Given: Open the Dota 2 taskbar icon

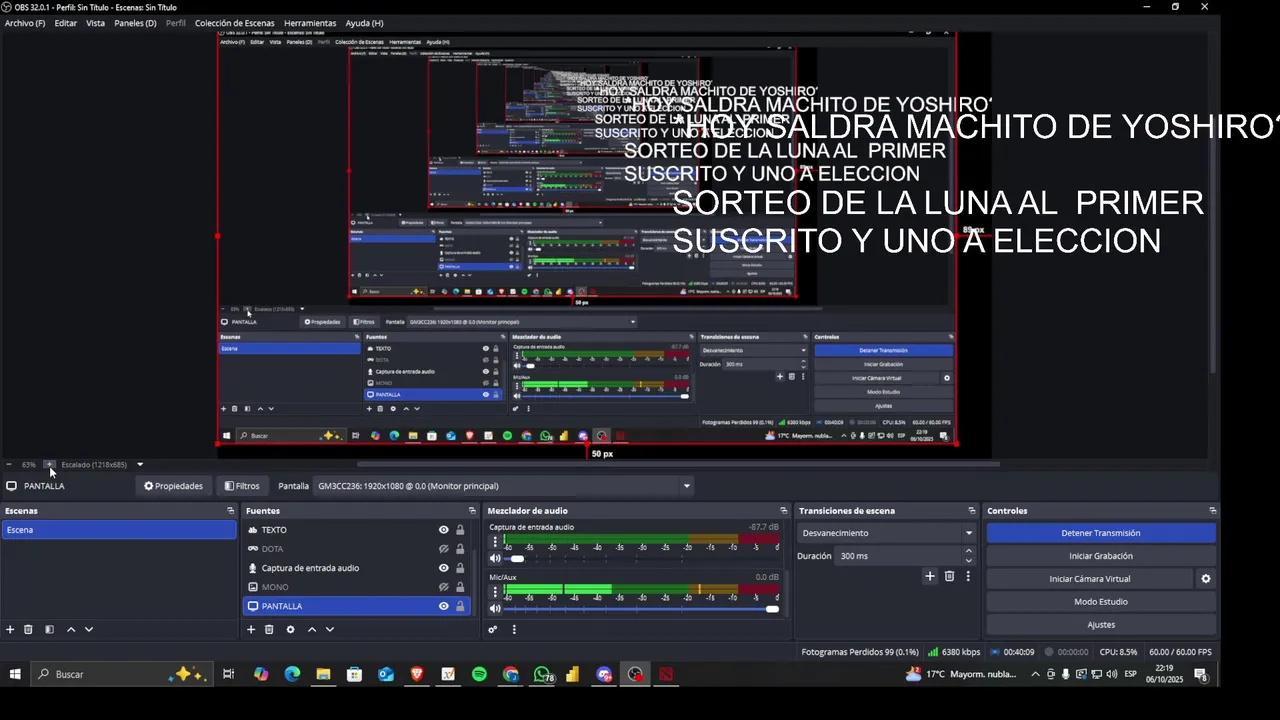Looking at the screenshot, I should 666,675.
